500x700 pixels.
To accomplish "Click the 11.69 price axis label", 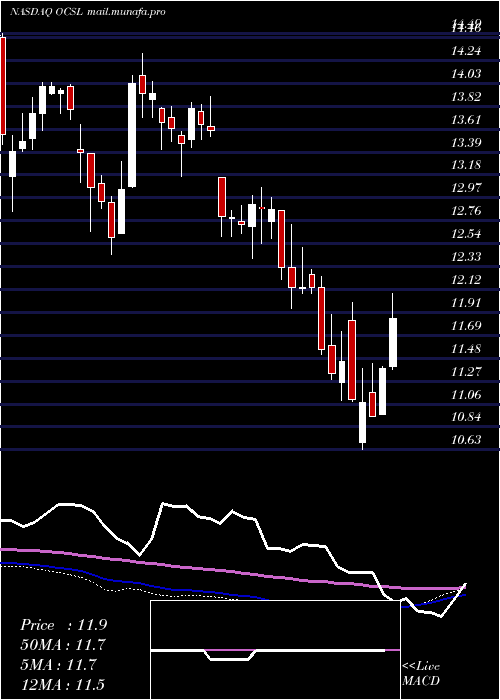I will 467,326.
